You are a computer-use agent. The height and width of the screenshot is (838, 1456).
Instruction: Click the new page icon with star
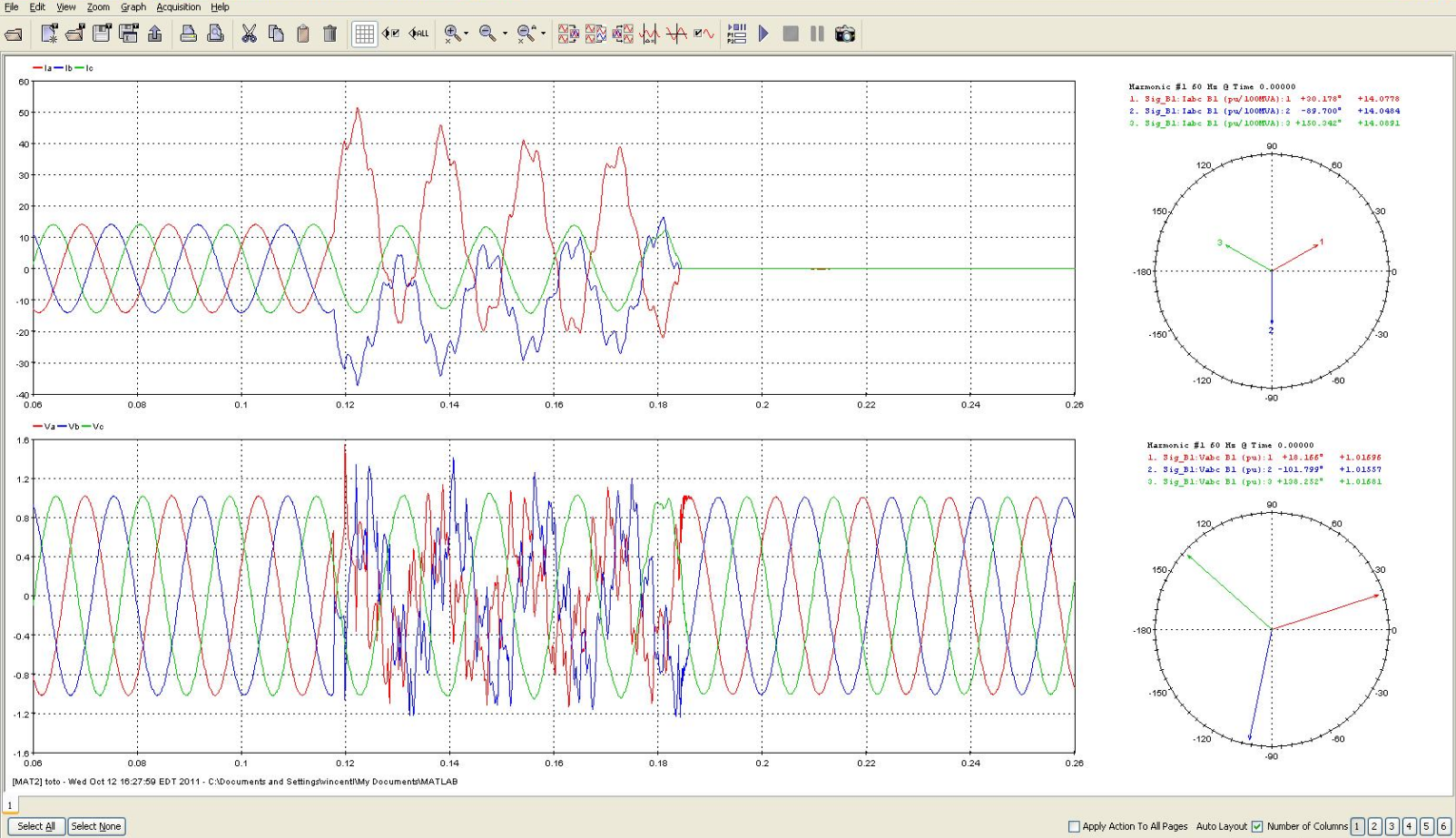pyautogui.click(x=49, y=34)
